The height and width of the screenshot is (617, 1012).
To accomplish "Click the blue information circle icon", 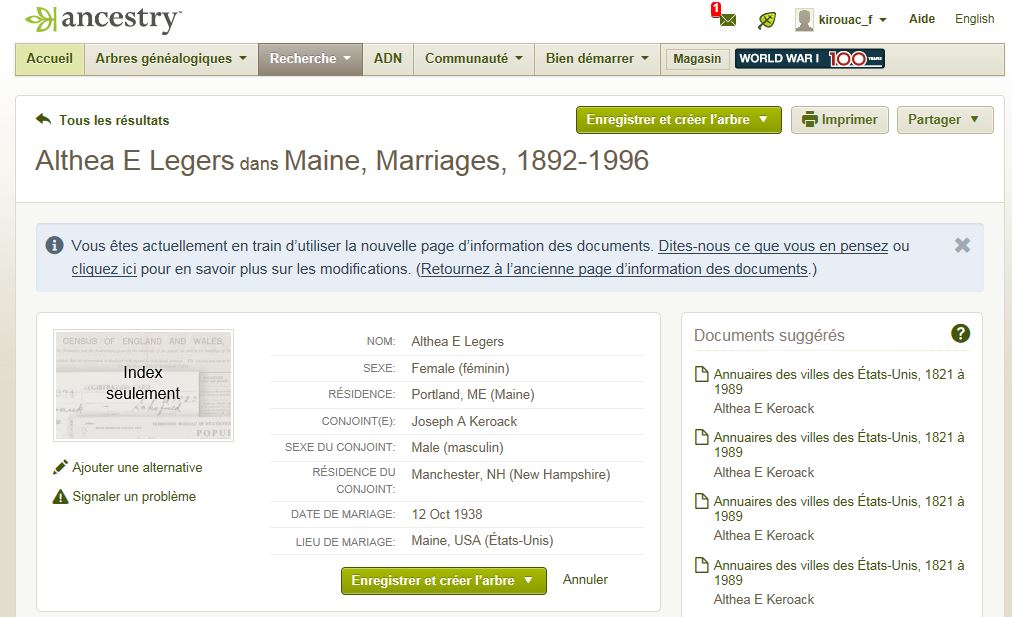I will point(54,245).
